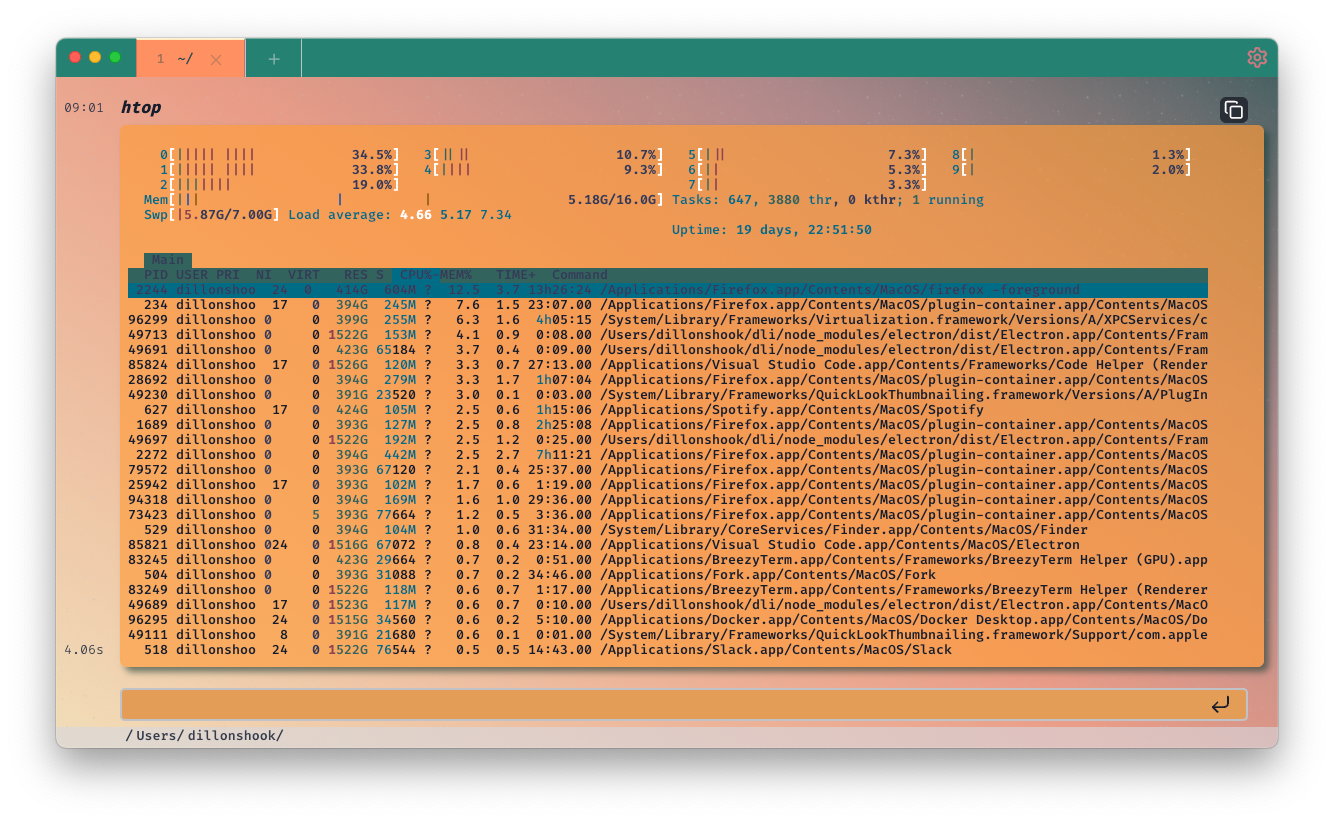This screenshot has width=1334, height=822.
Task: Open a new terminal tab with the plus icon
Action: tap(273, 58)
